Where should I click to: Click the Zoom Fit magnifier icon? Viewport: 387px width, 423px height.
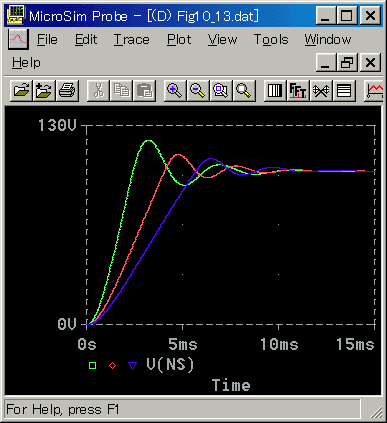click(x=244, y=90)
